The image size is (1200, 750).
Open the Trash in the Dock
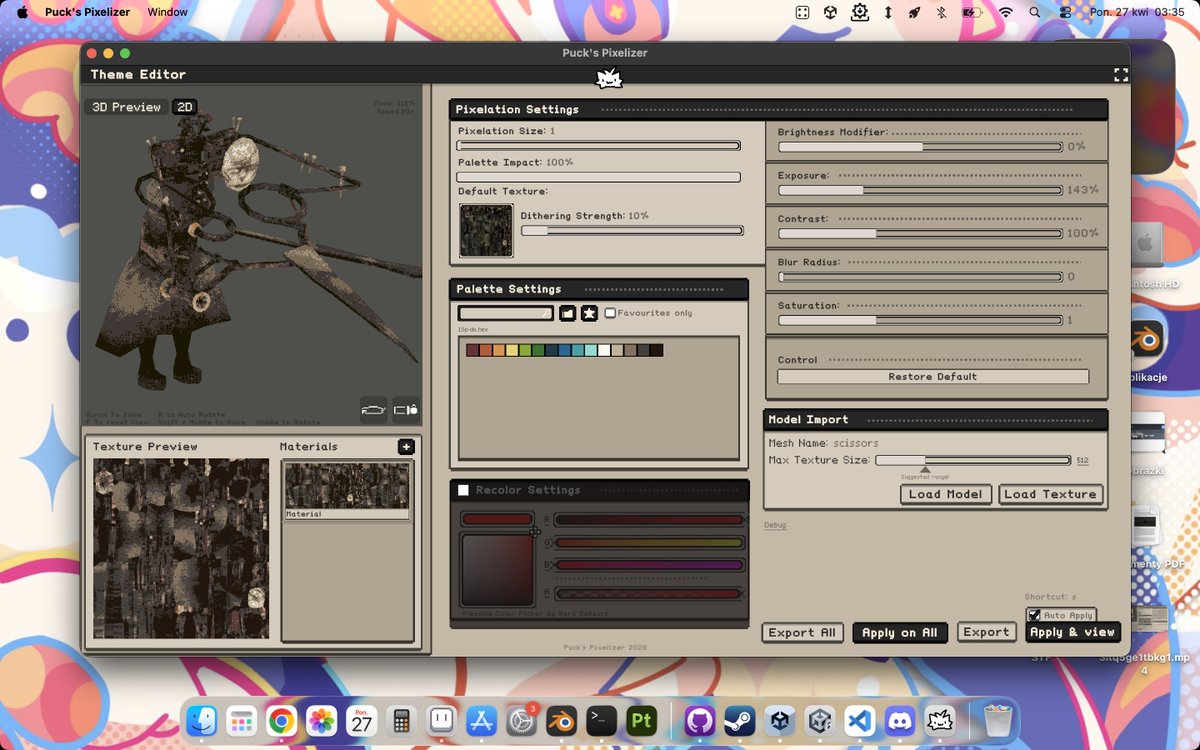click(x=997, y=720)
